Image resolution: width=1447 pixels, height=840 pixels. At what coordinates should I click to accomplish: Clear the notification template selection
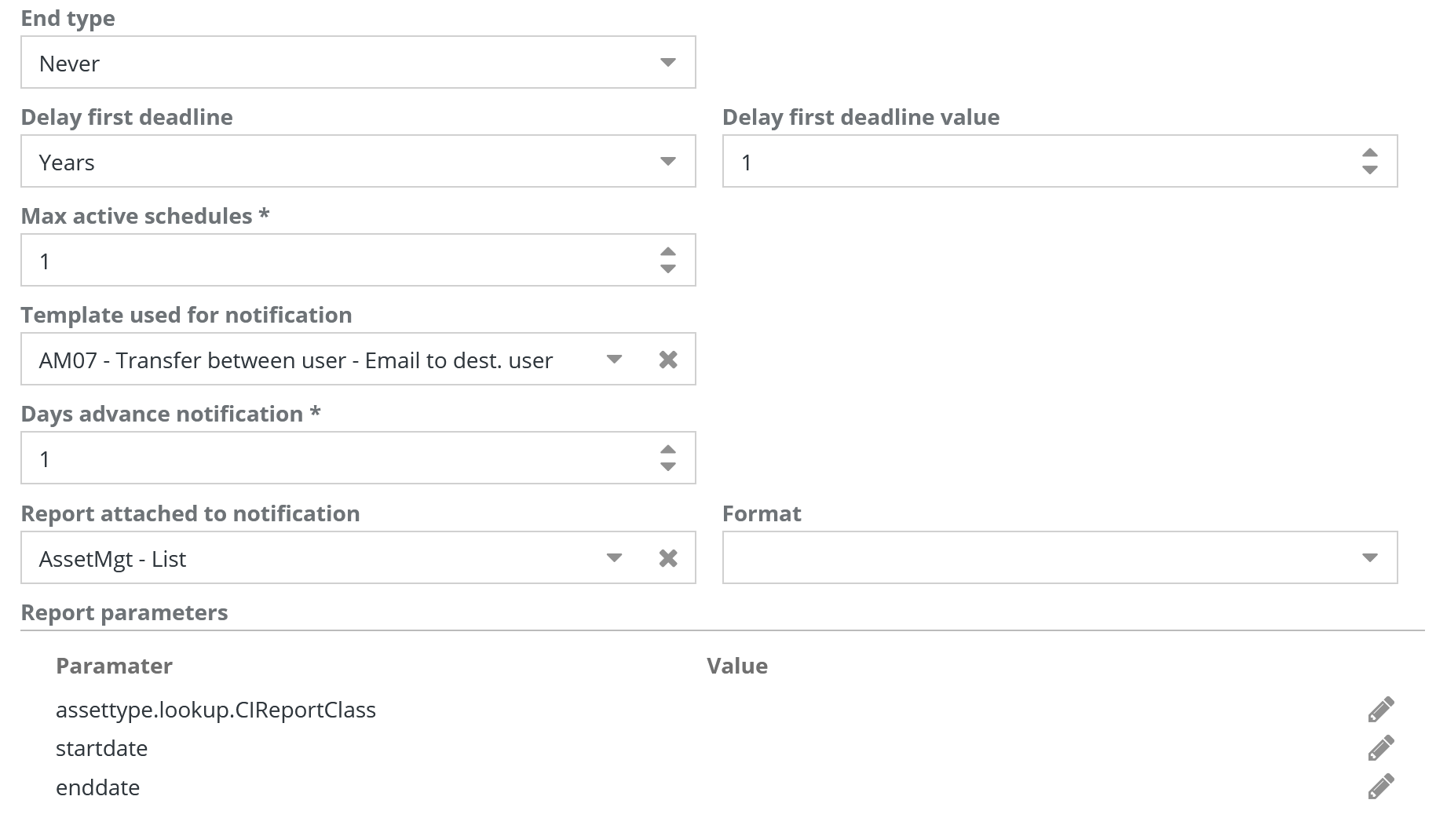(x=668, y=360)
